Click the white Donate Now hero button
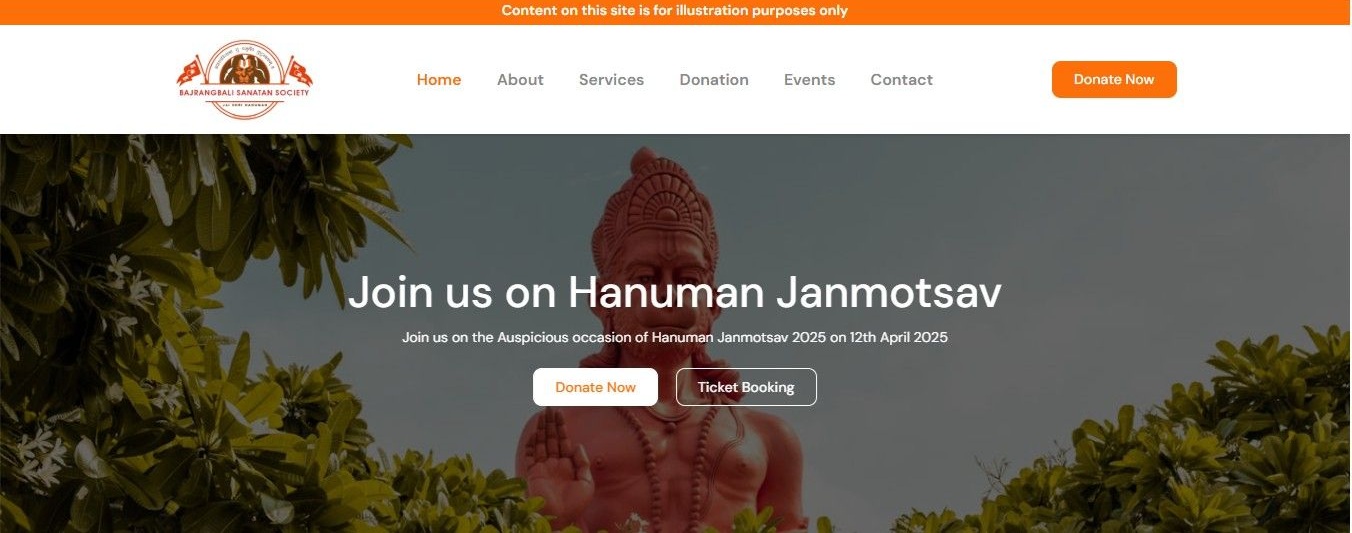Image resolution: width=1352 pixels, height=533 pixels. [595, 387]
